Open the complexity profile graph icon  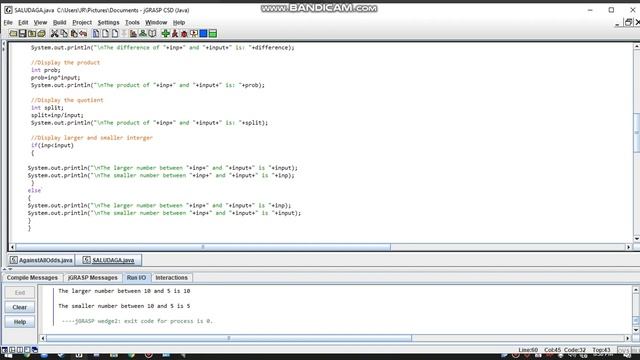click(133, 33)
